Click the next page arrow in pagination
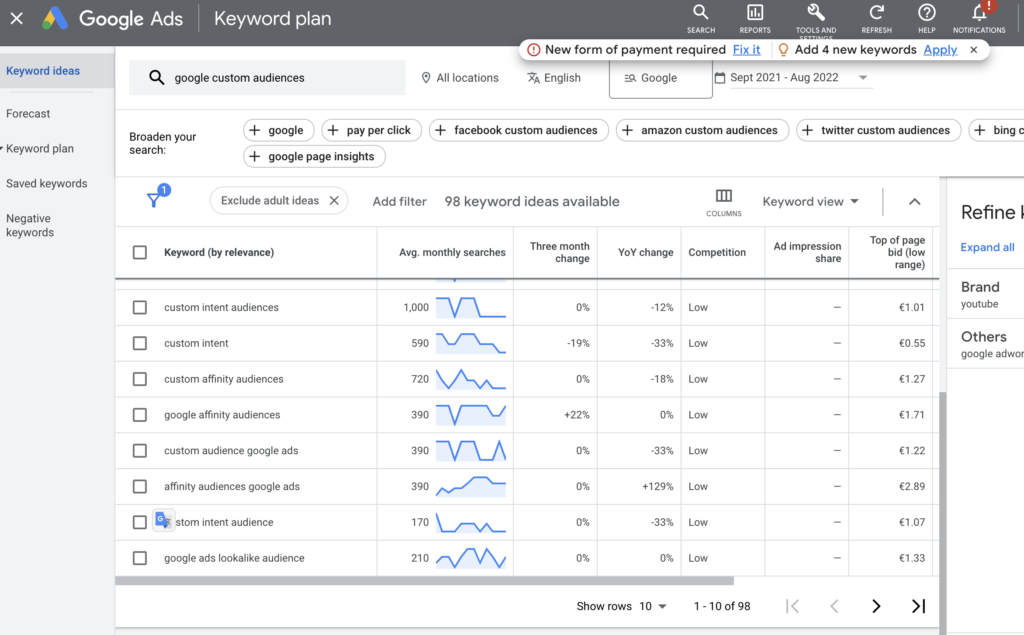This screenshot has width=1024, height=635. (876, 605)
